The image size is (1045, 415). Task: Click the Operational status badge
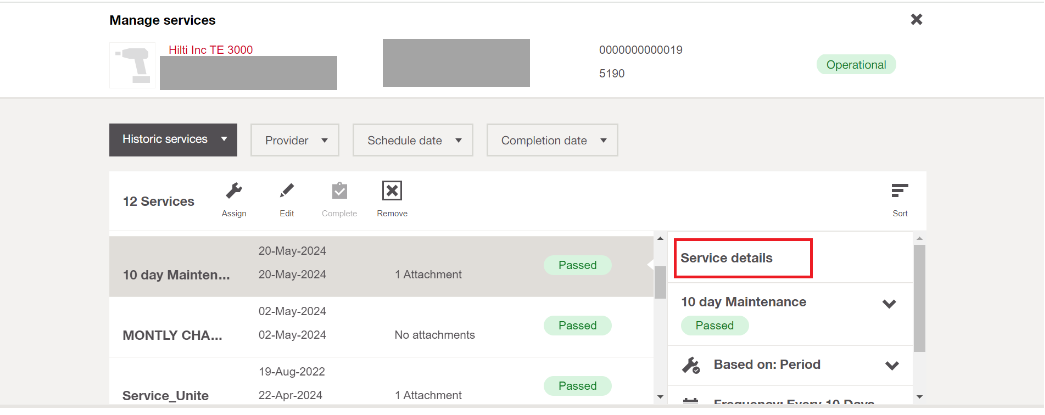coord(856,65)
